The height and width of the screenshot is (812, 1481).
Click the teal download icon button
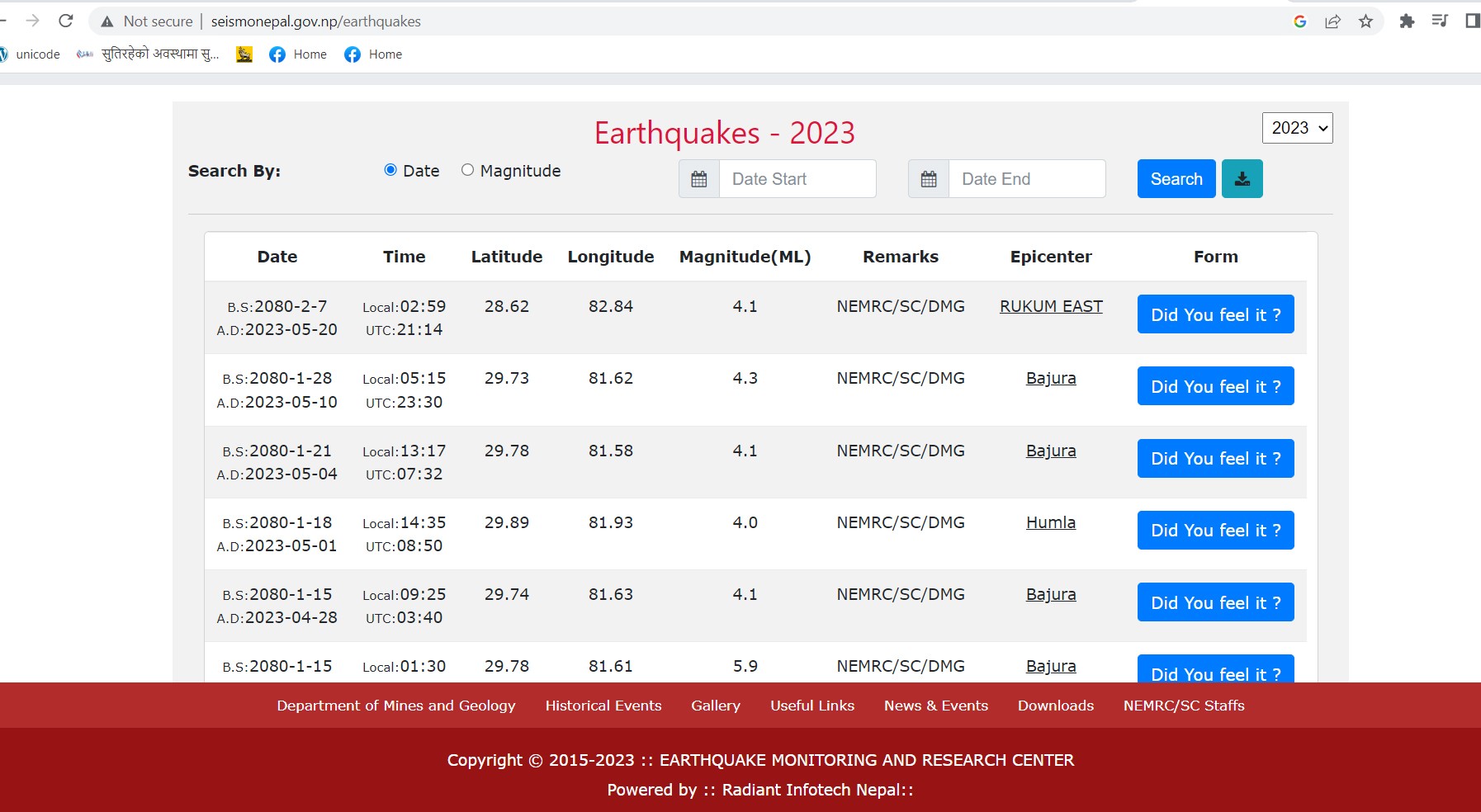1242,179
